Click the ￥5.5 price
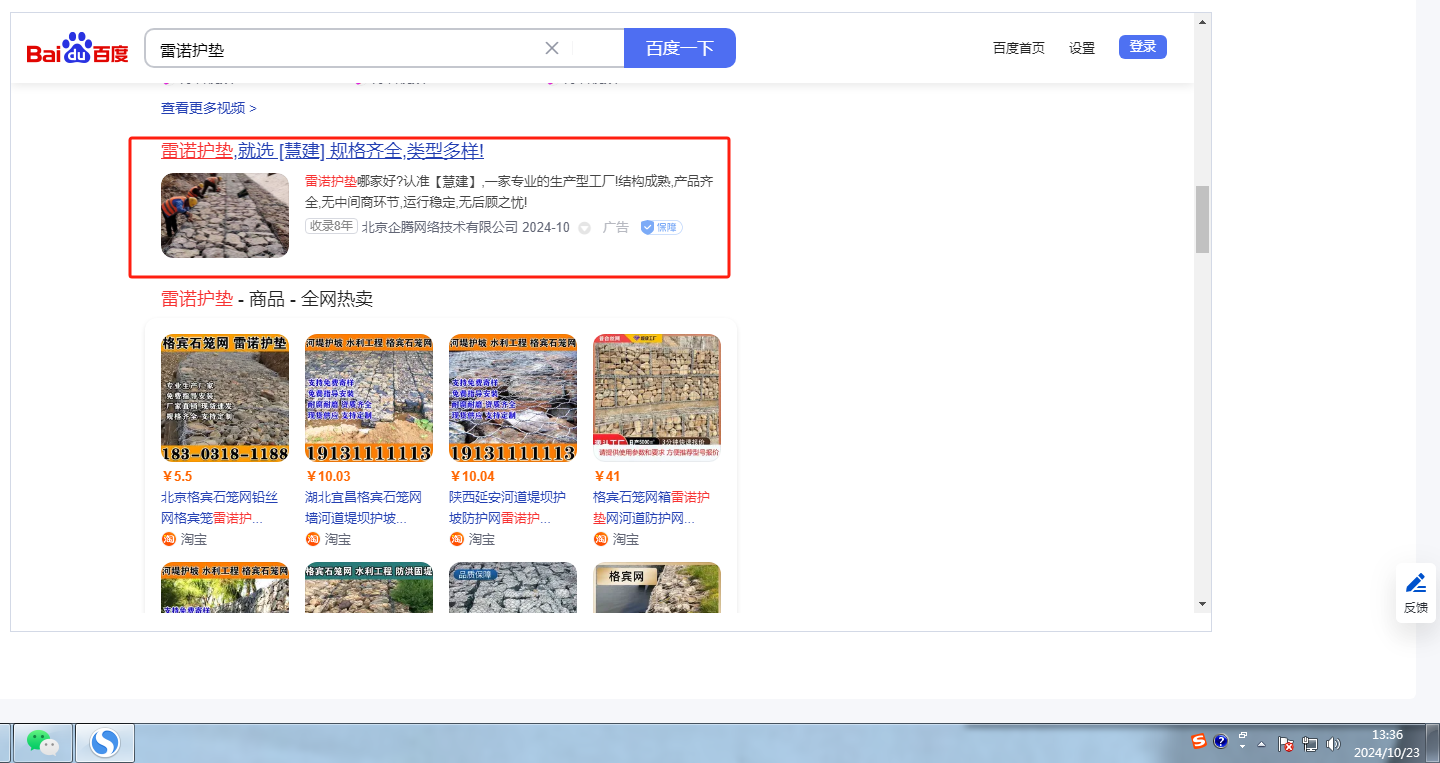The image size is (1440, 763). (x=177, y=476)
